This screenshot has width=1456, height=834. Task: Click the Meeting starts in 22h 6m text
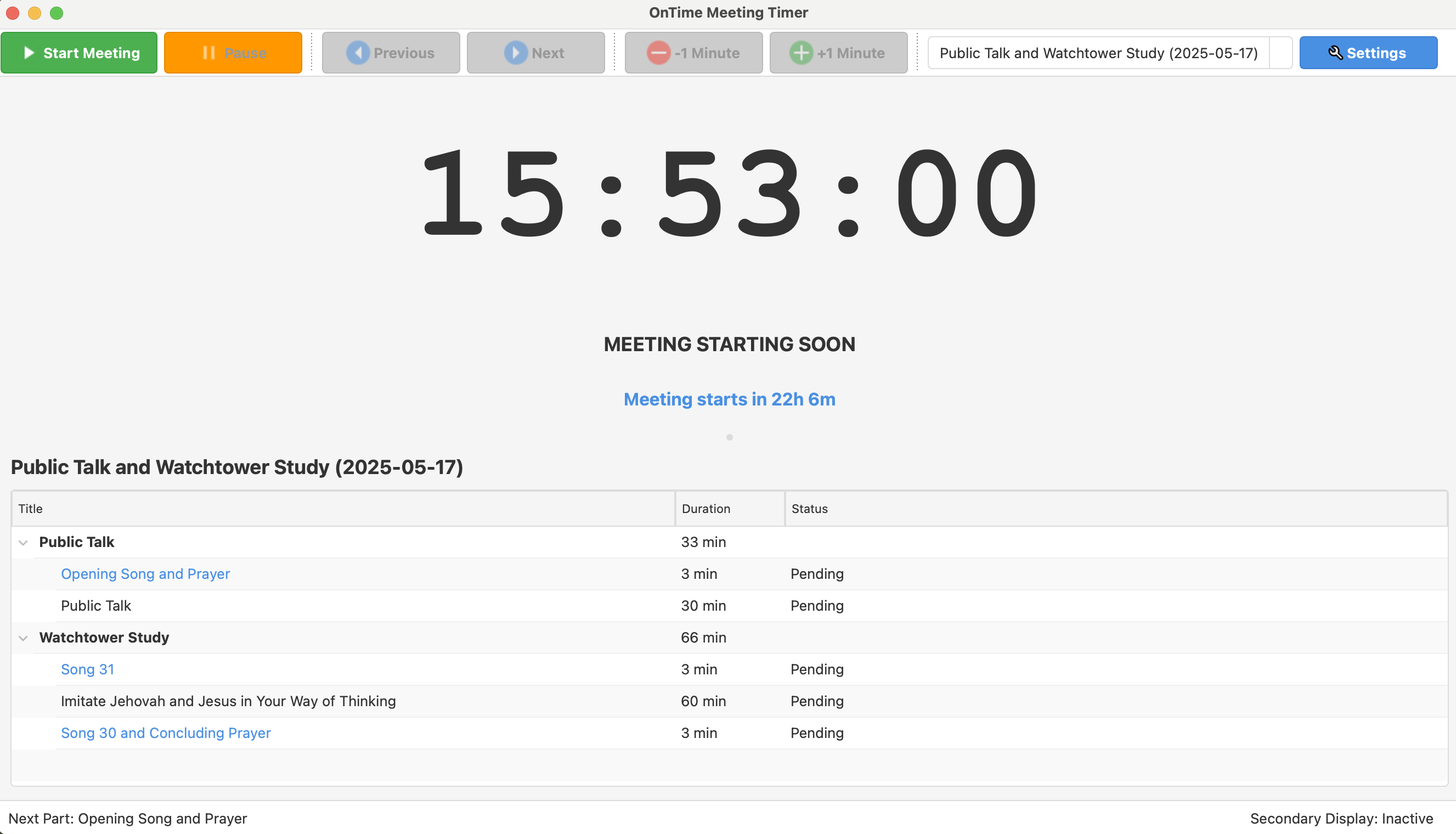729,399
